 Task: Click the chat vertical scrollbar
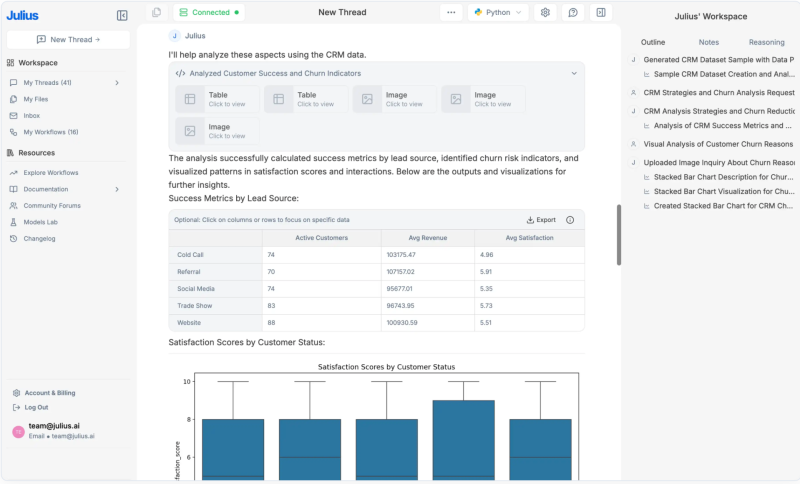[x=619, y=235]
